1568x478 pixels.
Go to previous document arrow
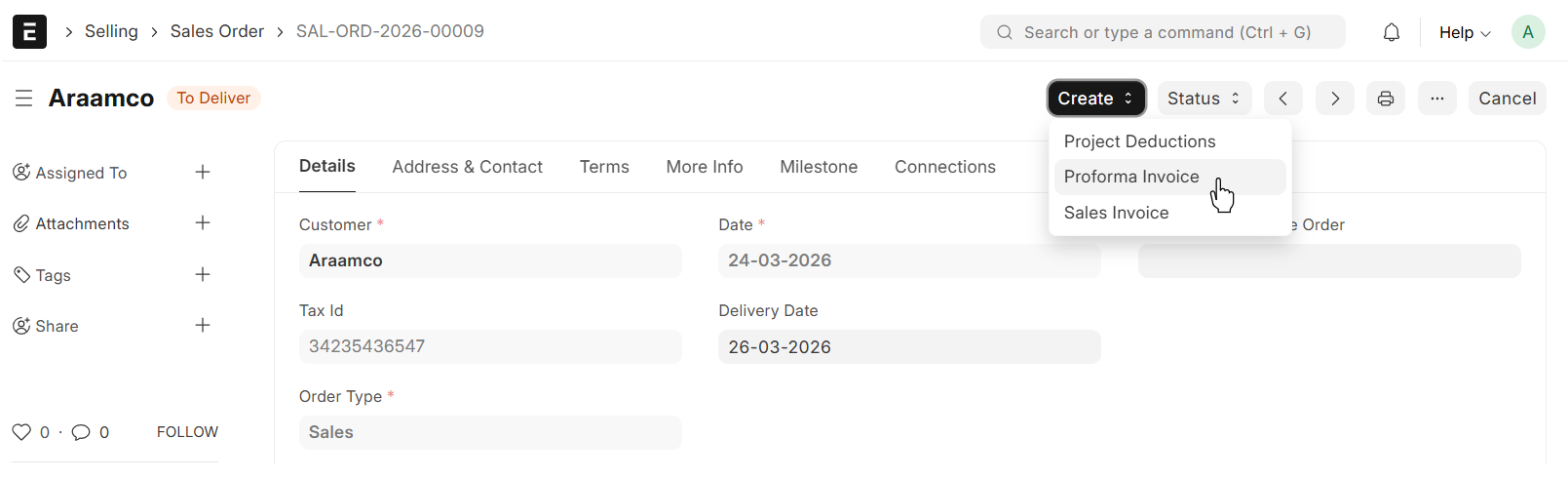[1282, 99]
